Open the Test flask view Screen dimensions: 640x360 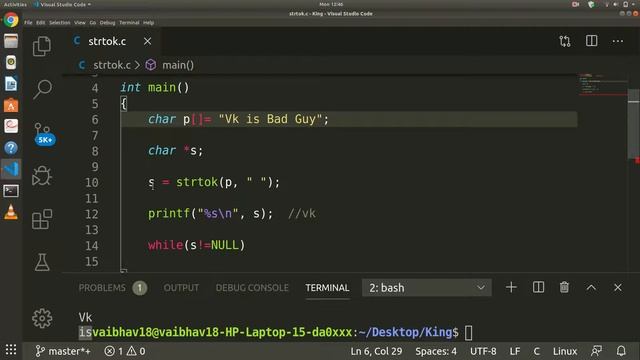point(42,262)
